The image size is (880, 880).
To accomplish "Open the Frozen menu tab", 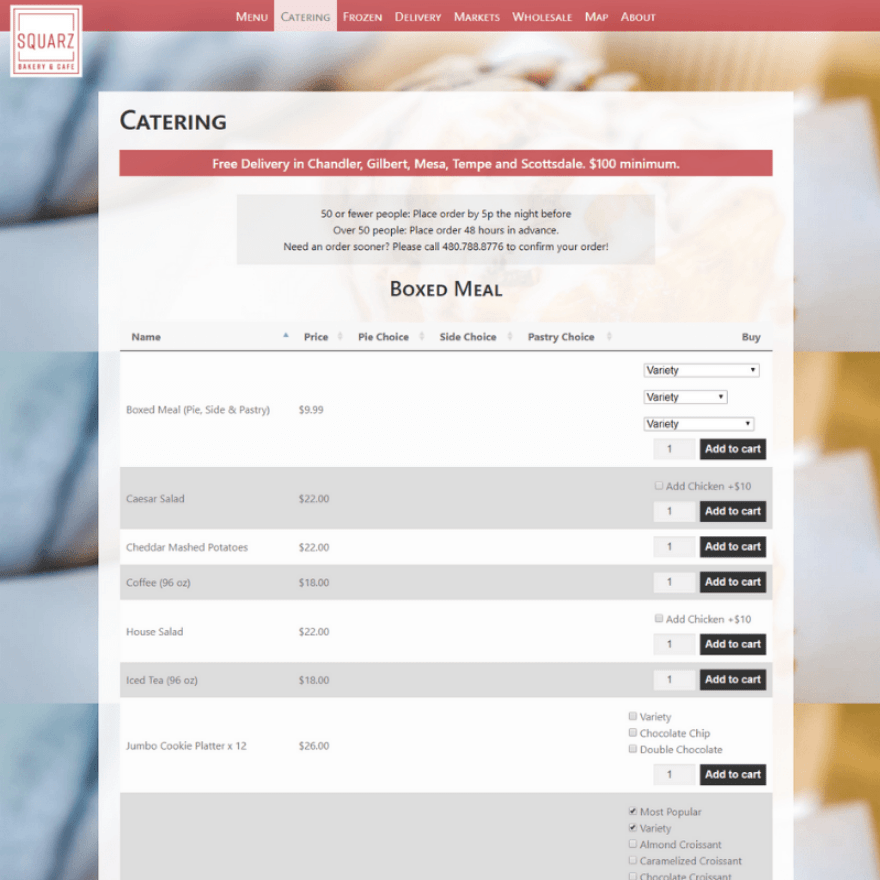I will (362, 16).
